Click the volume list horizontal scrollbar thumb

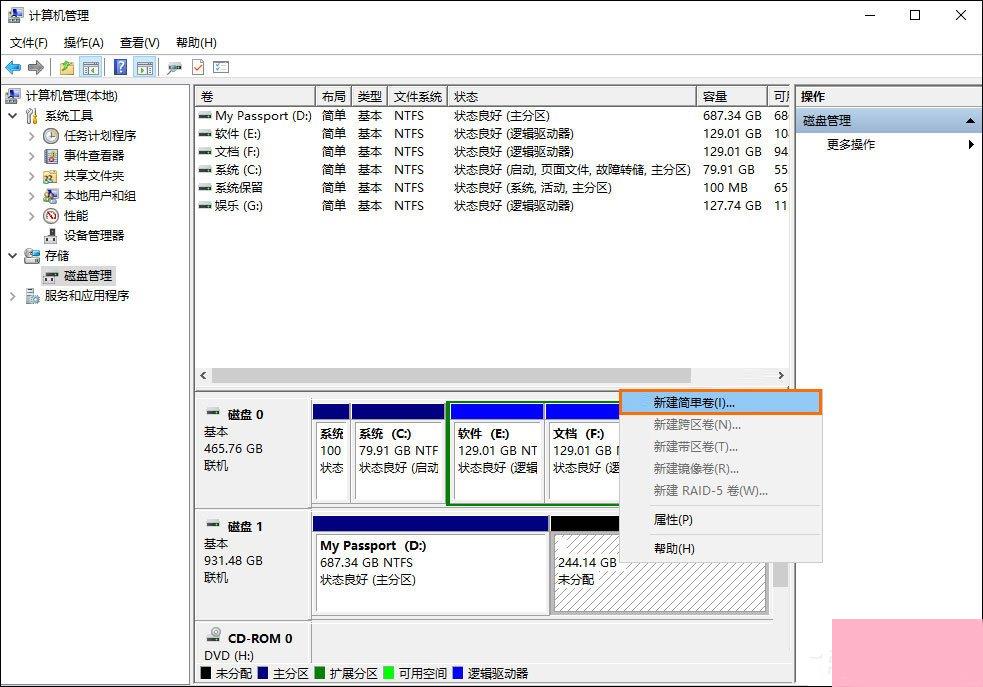coord(451,375)
